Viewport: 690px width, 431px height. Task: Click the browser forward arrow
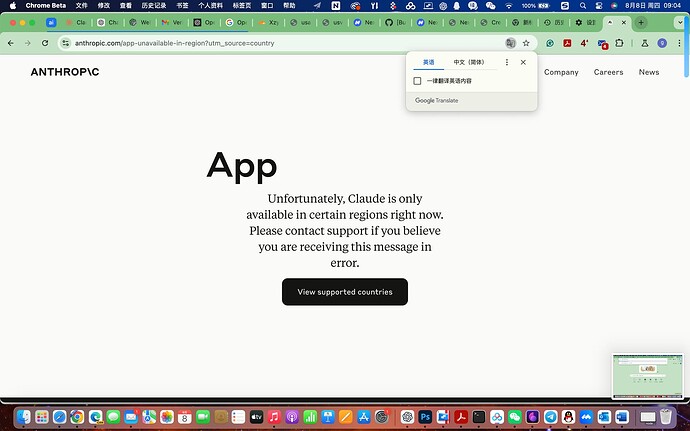(28, 43)
